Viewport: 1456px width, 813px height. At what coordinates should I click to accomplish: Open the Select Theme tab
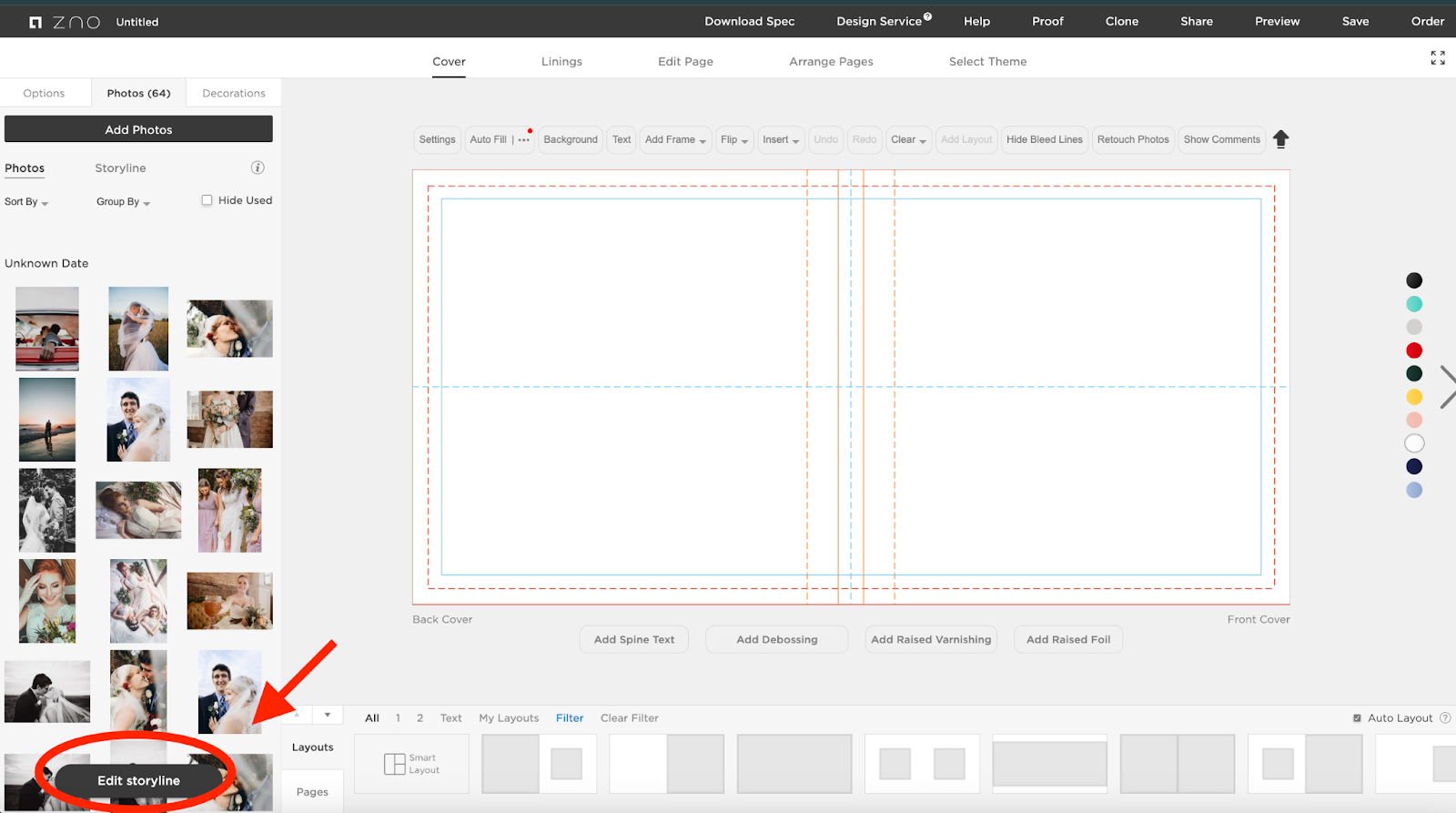pos(987,62)
